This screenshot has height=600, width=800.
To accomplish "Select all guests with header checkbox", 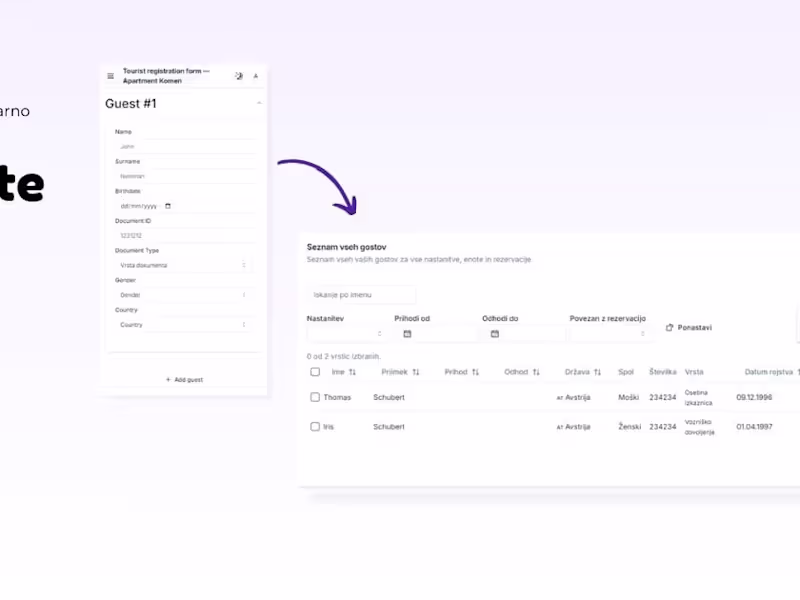I will (315, 372).
